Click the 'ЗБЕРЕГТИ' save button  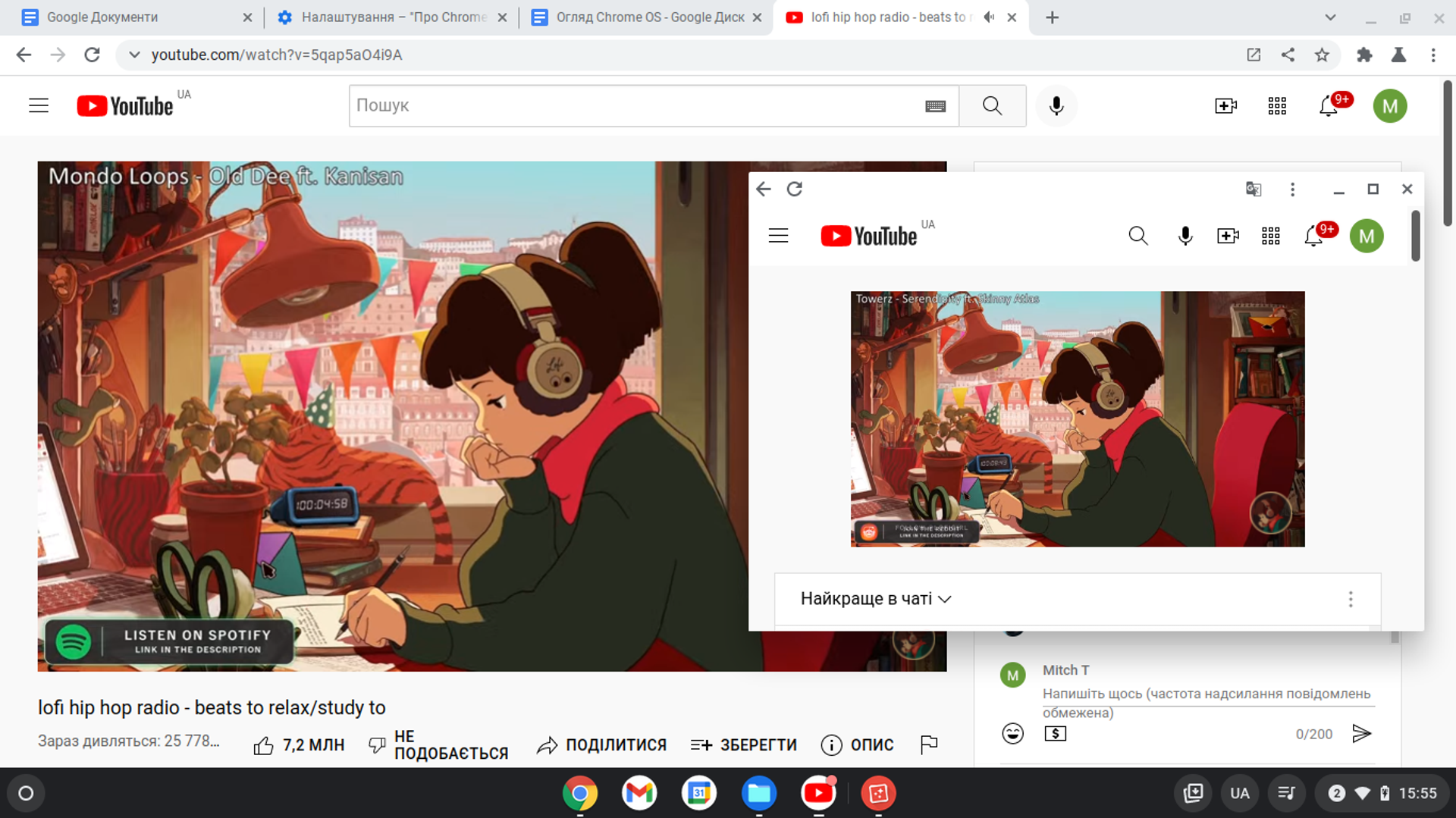click(x=743, y=745)
